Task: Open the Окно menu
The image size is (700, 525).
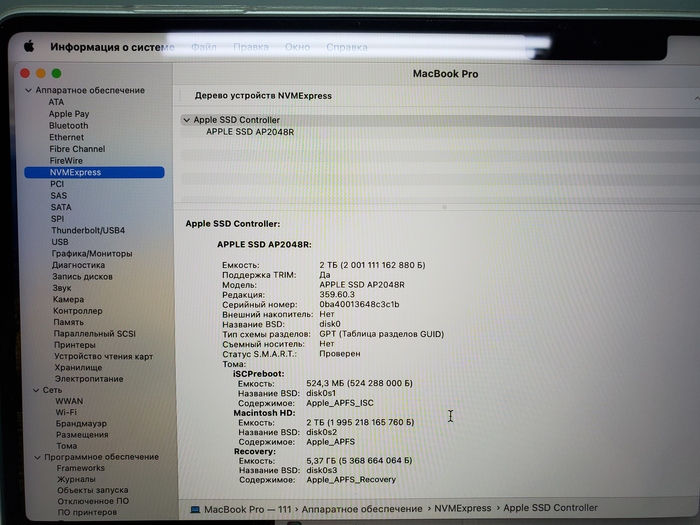Action: coord(297,47)
